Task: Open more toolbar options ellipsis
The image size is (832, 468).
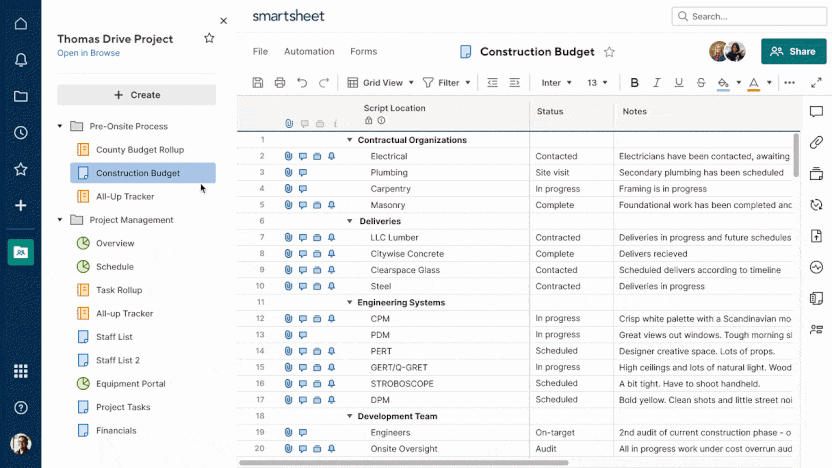Action: pos(790,82)
